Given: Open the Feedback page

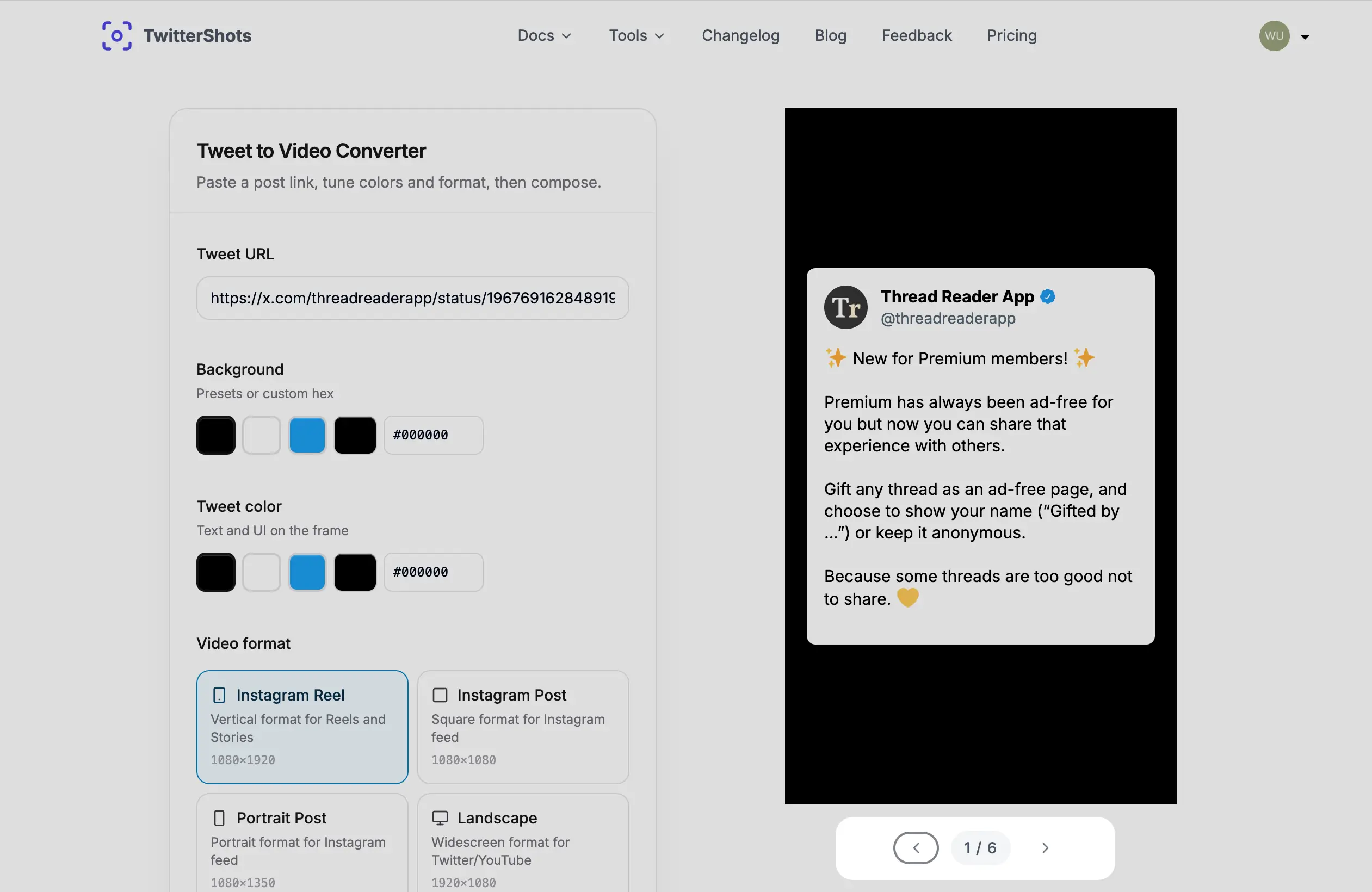Looking at the screenshot, I should [x=917, y=36].
